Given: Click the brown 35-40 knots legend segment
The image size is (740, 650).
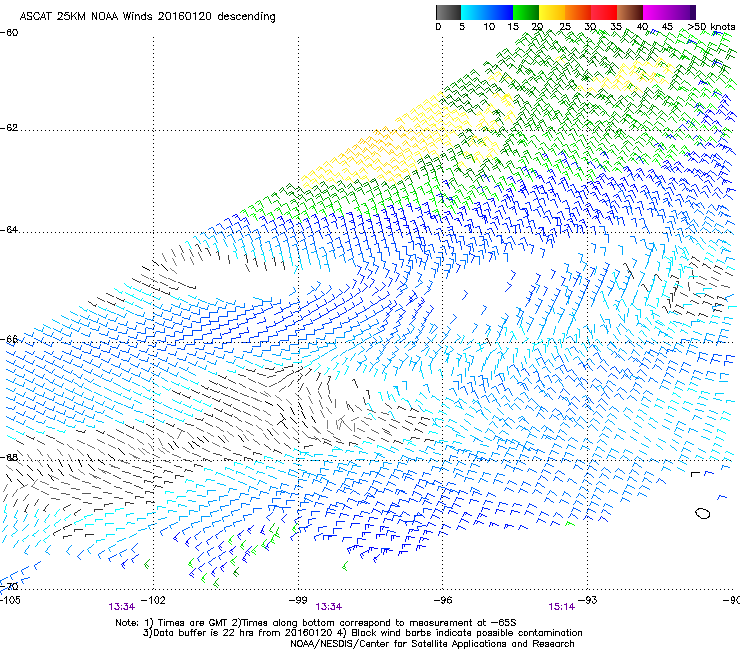Looking at the screenshot, I should point(630,12).
